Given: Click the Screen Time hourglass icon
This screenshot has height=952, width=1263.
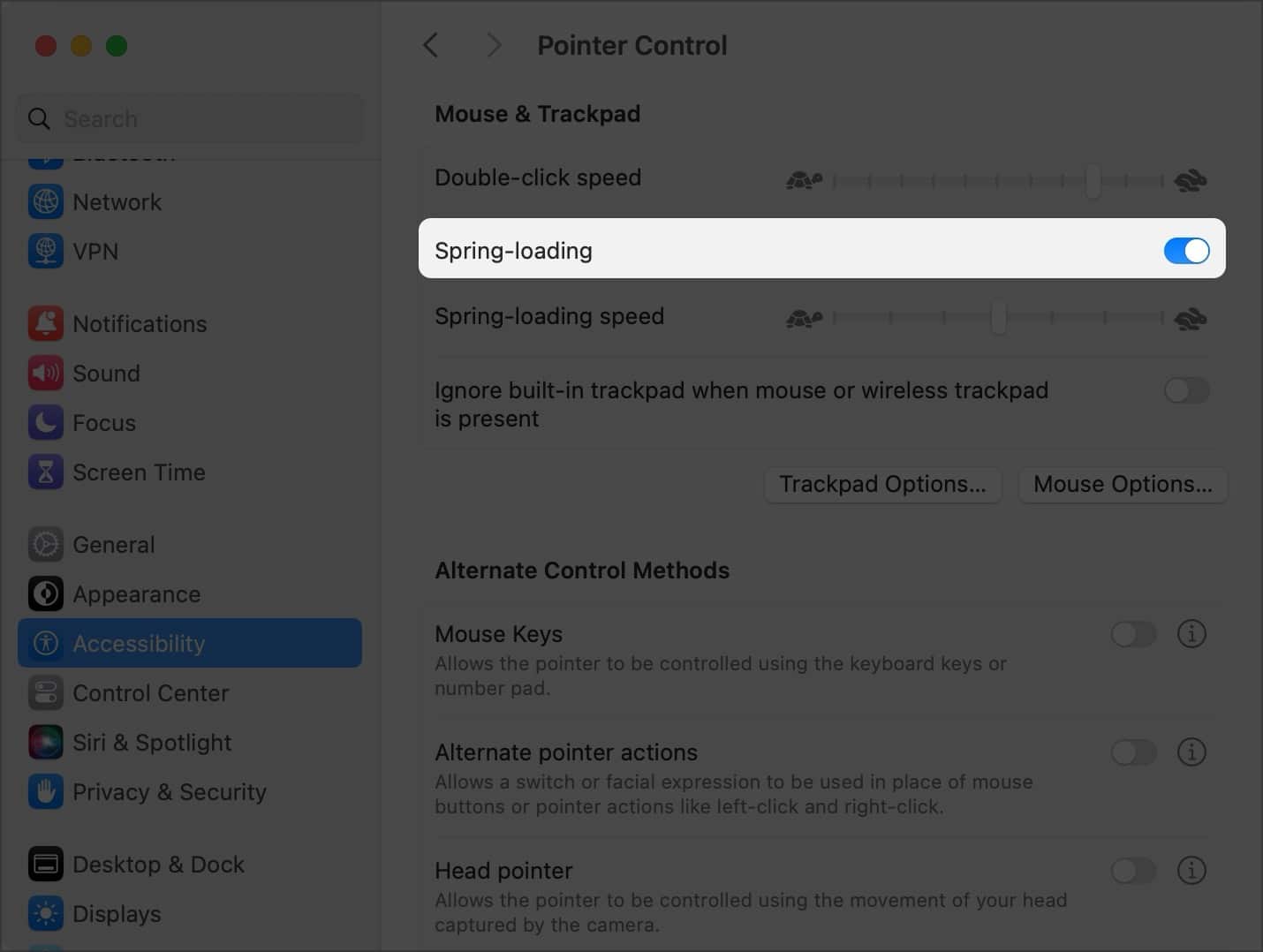Looking at the screenshot, I should point(45,472).
